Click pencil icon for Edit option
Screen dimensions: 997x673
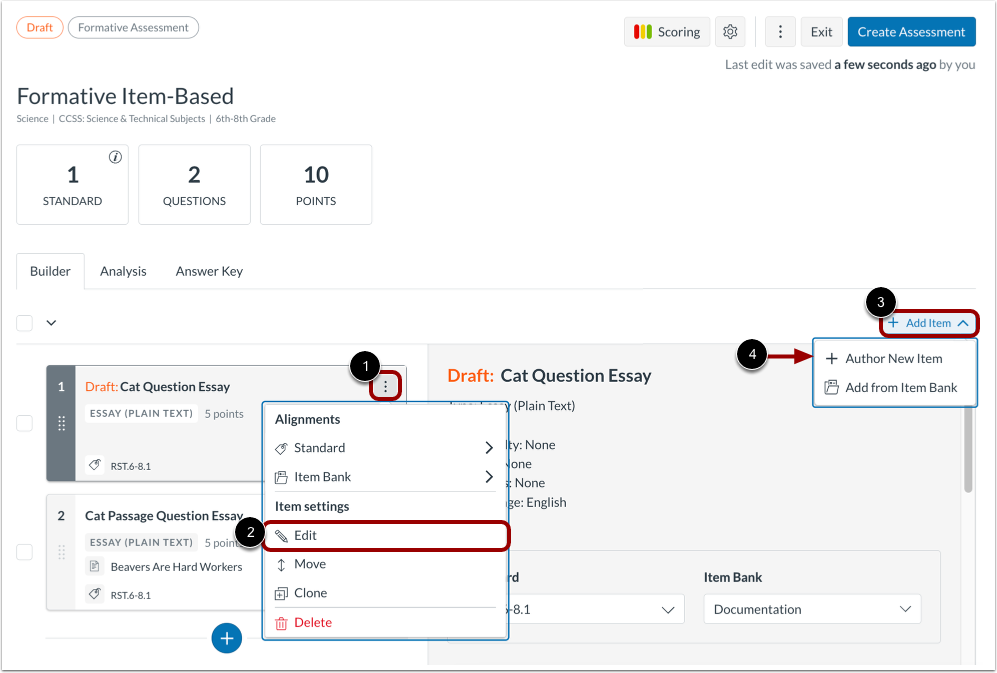coord(281,536)
